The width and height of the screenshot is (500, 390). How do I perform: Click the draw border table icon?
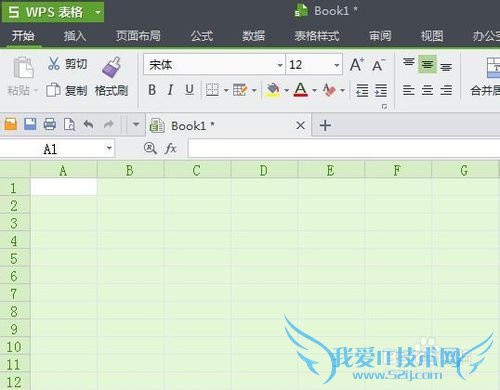(240, 90)
